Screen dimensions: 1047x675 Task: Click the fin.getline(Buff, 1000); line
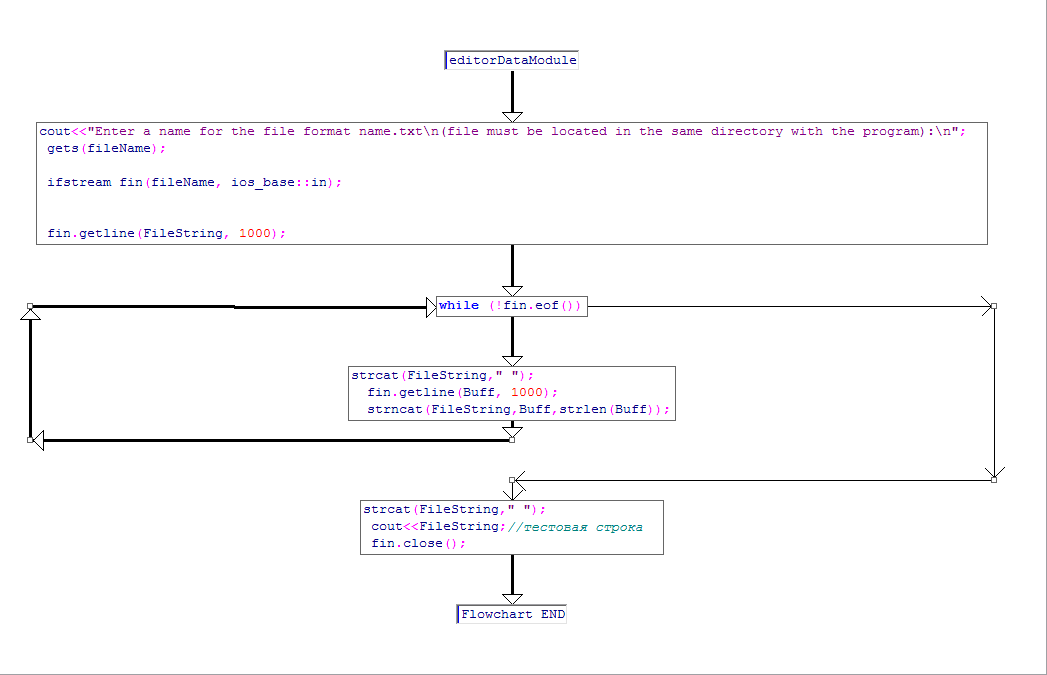[462, 392]
